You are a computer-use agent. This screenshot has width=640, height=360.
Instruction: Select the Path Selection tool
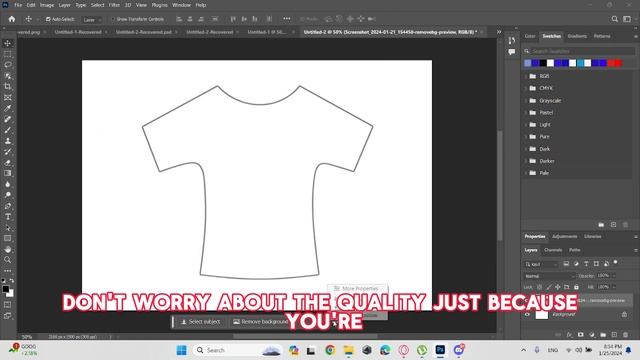click(8, 228)
